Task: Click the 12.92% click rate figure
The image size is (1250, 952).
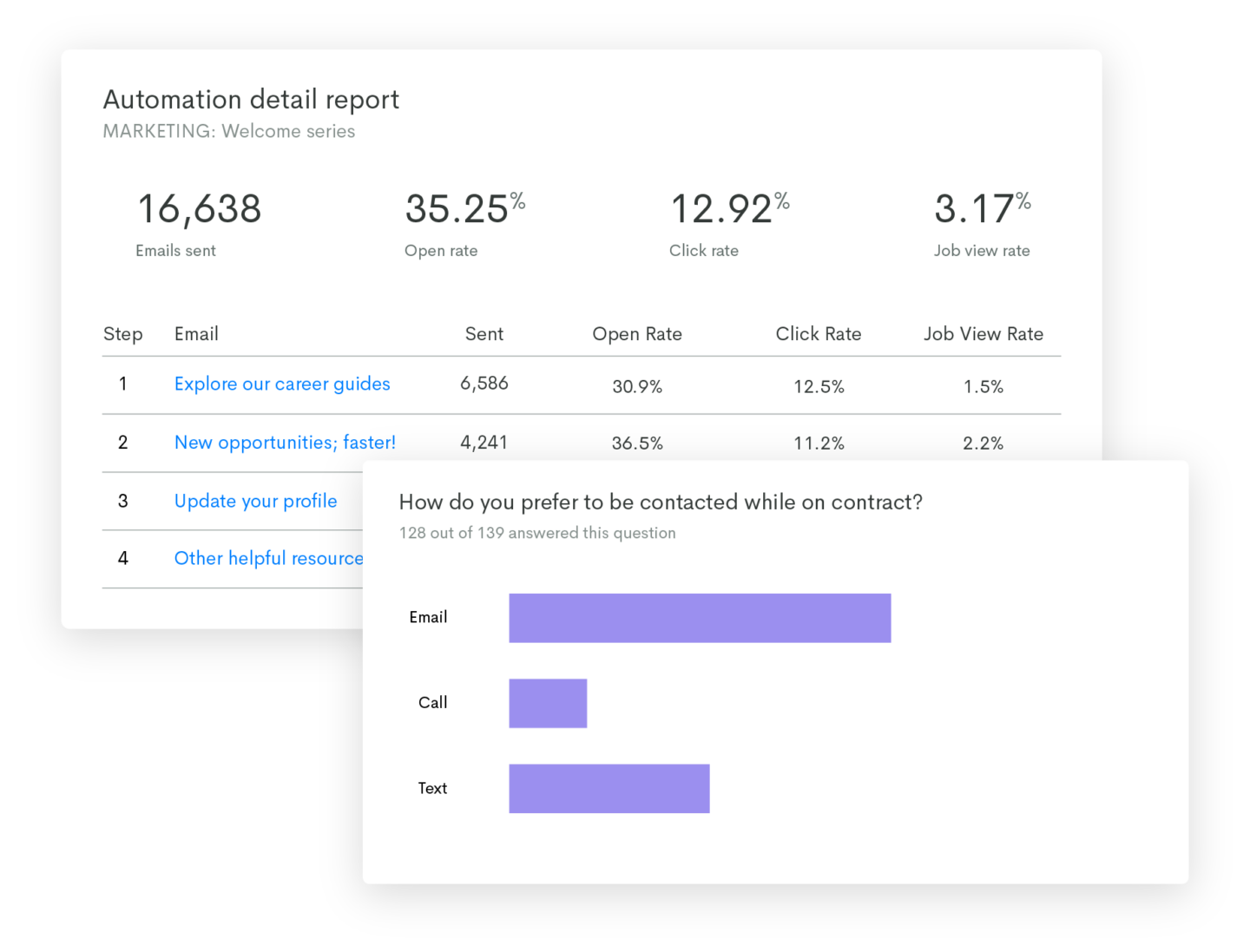Action: 730,209
